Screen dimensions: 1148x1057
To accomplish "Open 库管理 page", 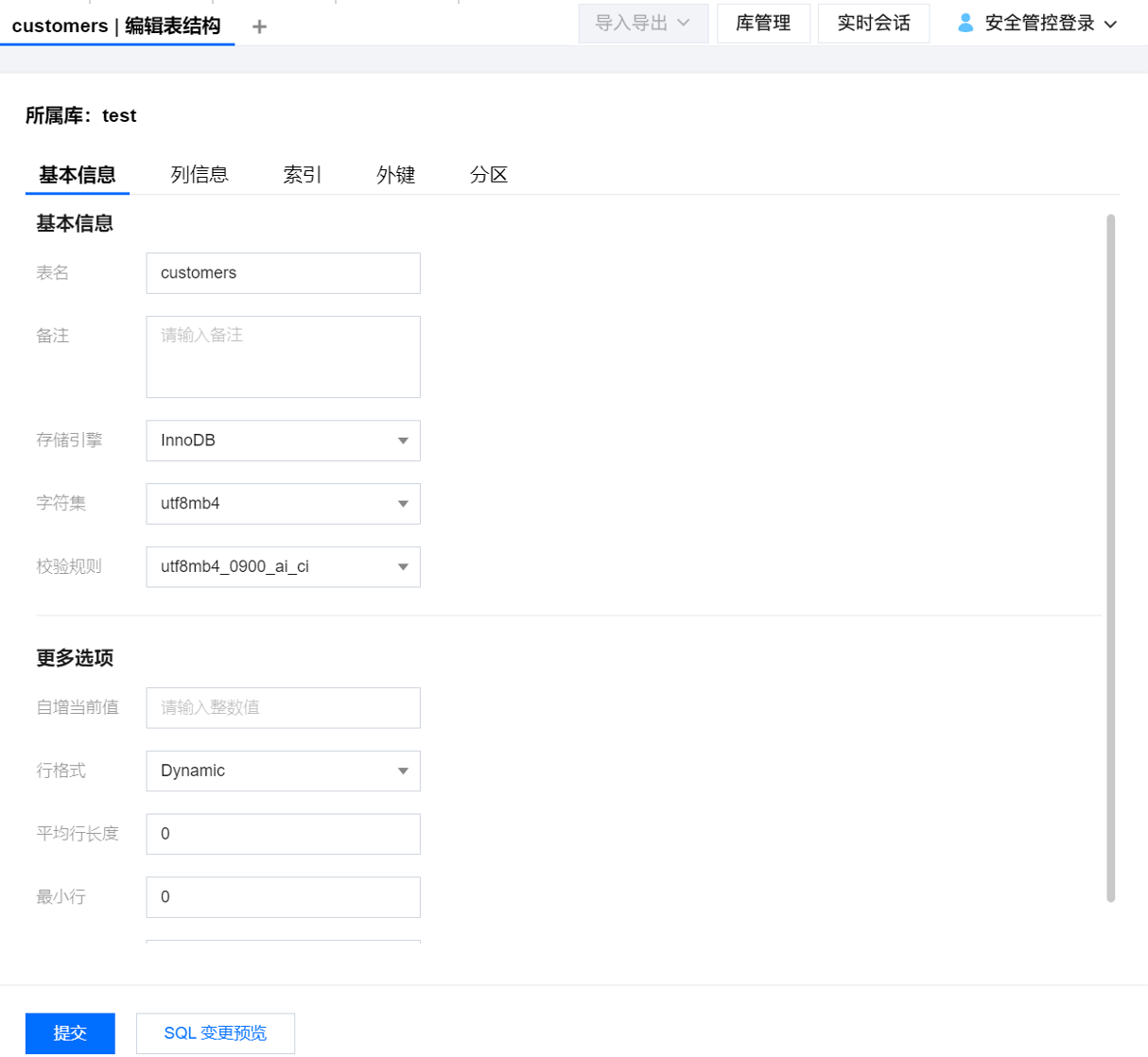I will [x=763, y=24].
